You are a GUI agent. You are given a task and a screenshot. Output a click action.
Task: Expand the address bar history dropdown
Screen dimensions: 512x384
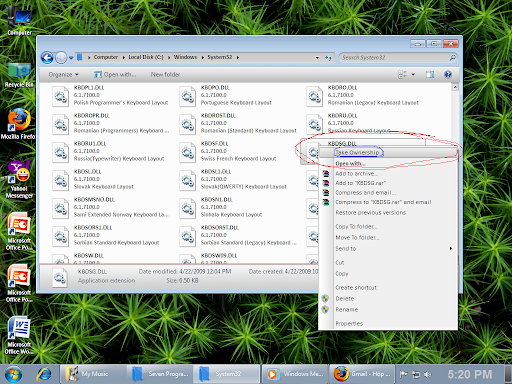click(317, 58)
